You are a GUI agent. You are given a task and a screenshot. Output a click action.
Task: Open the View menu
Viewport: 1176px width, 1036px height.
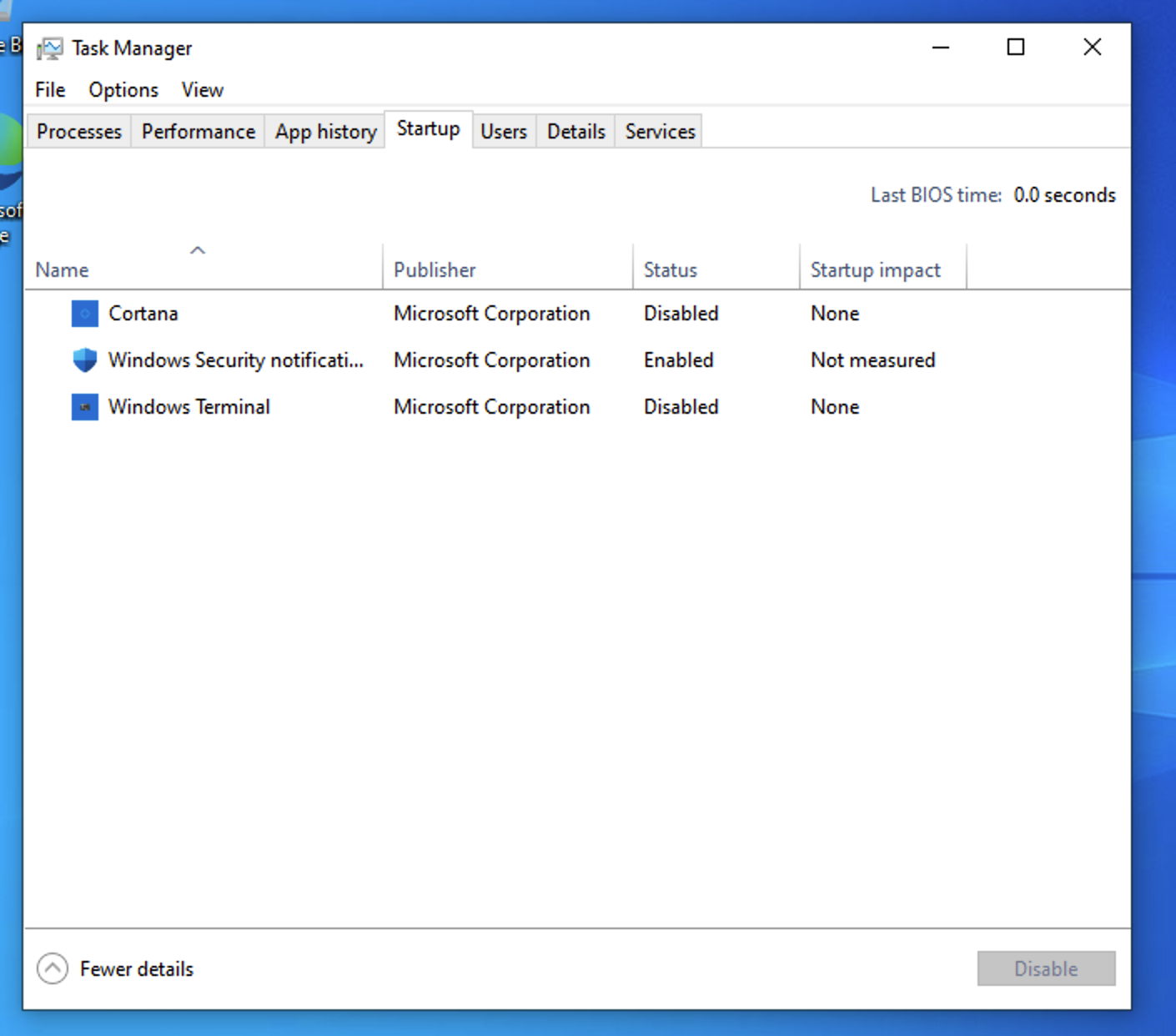point(203,89)
